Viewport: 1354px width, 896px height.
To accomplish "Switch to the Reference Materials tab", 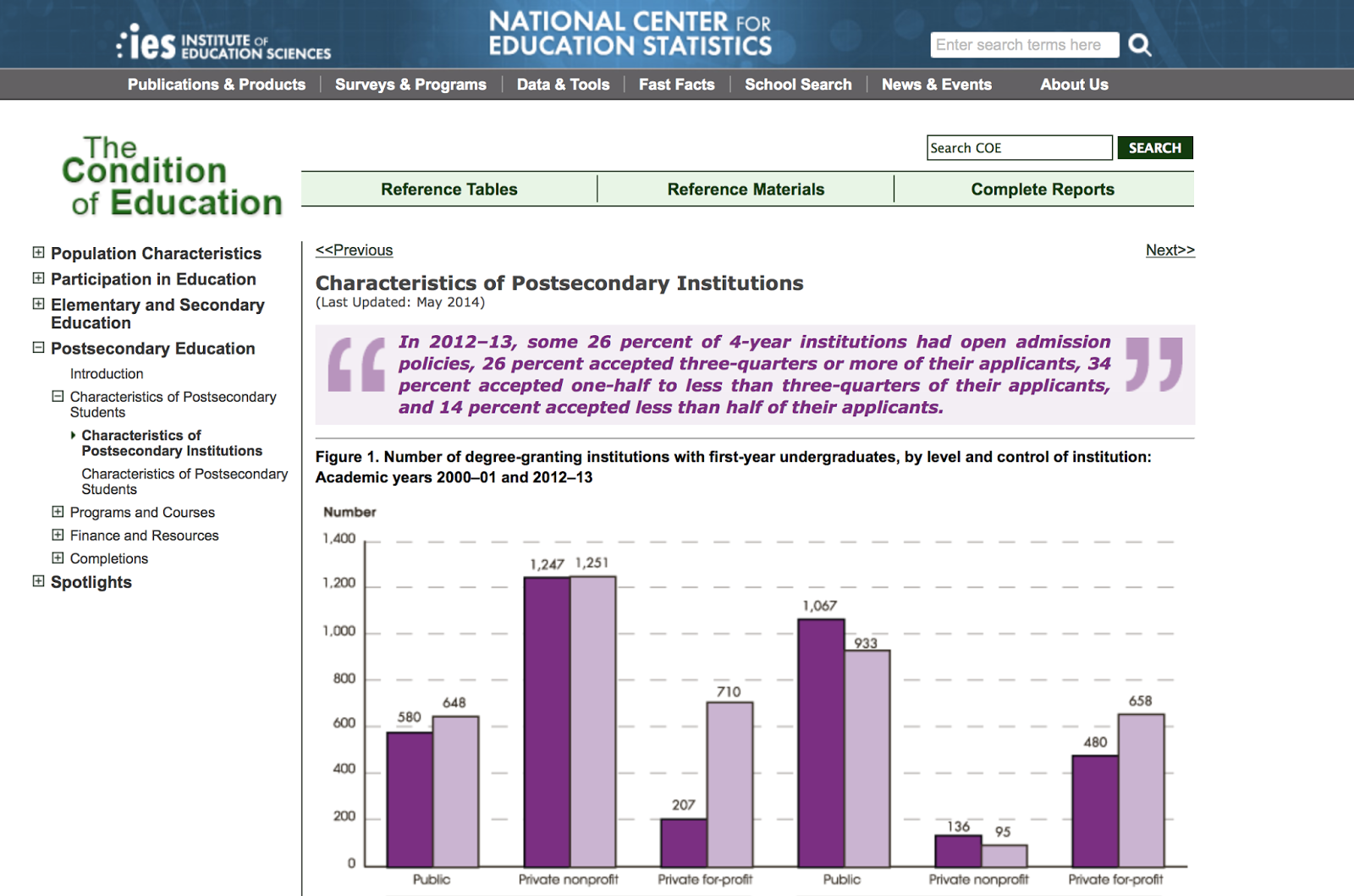I will [x=746, y=190].
